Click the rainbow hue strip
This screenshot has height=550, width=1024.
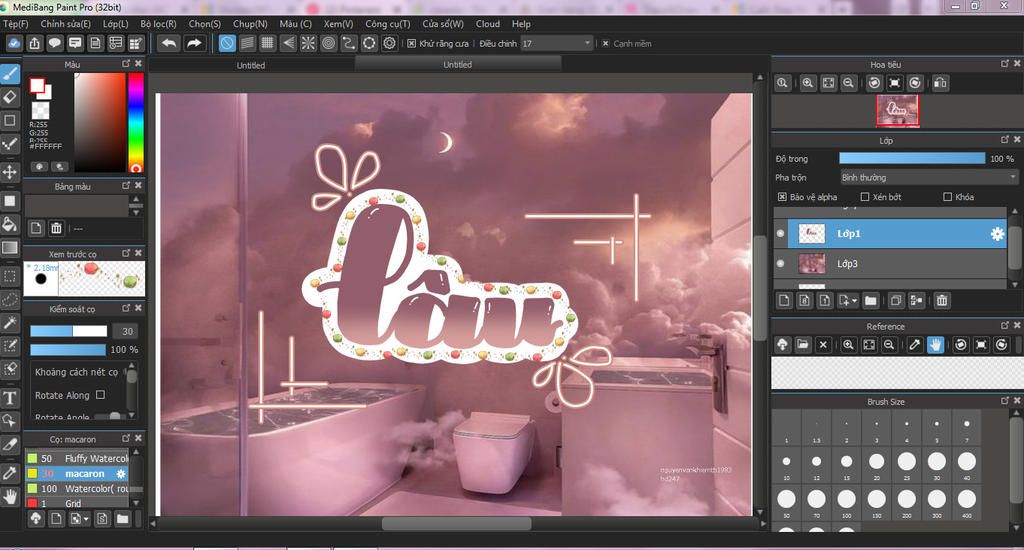(135, 122)
